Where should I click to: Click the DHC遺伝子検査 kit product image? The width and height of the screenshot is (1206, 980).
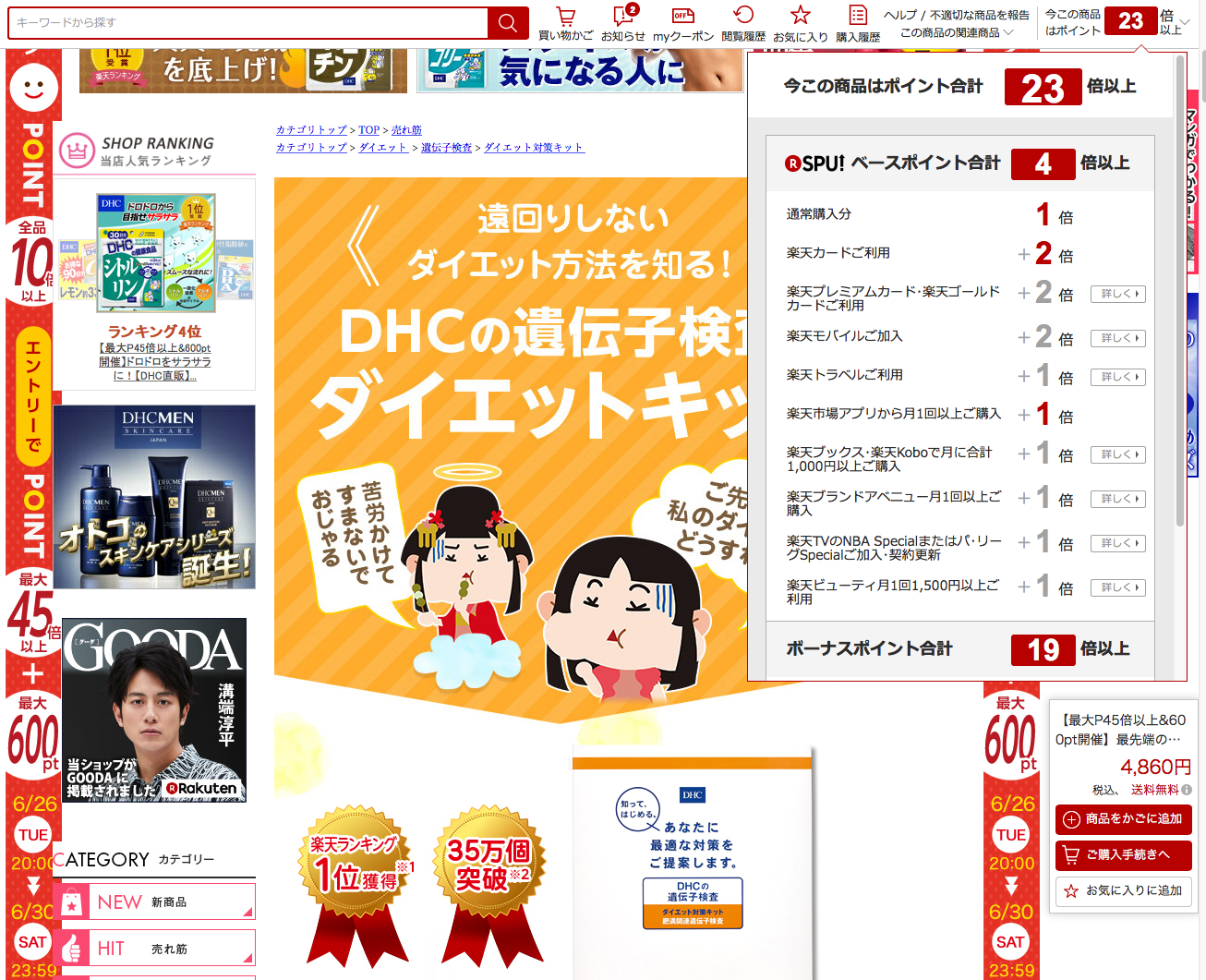pos(693,864)
